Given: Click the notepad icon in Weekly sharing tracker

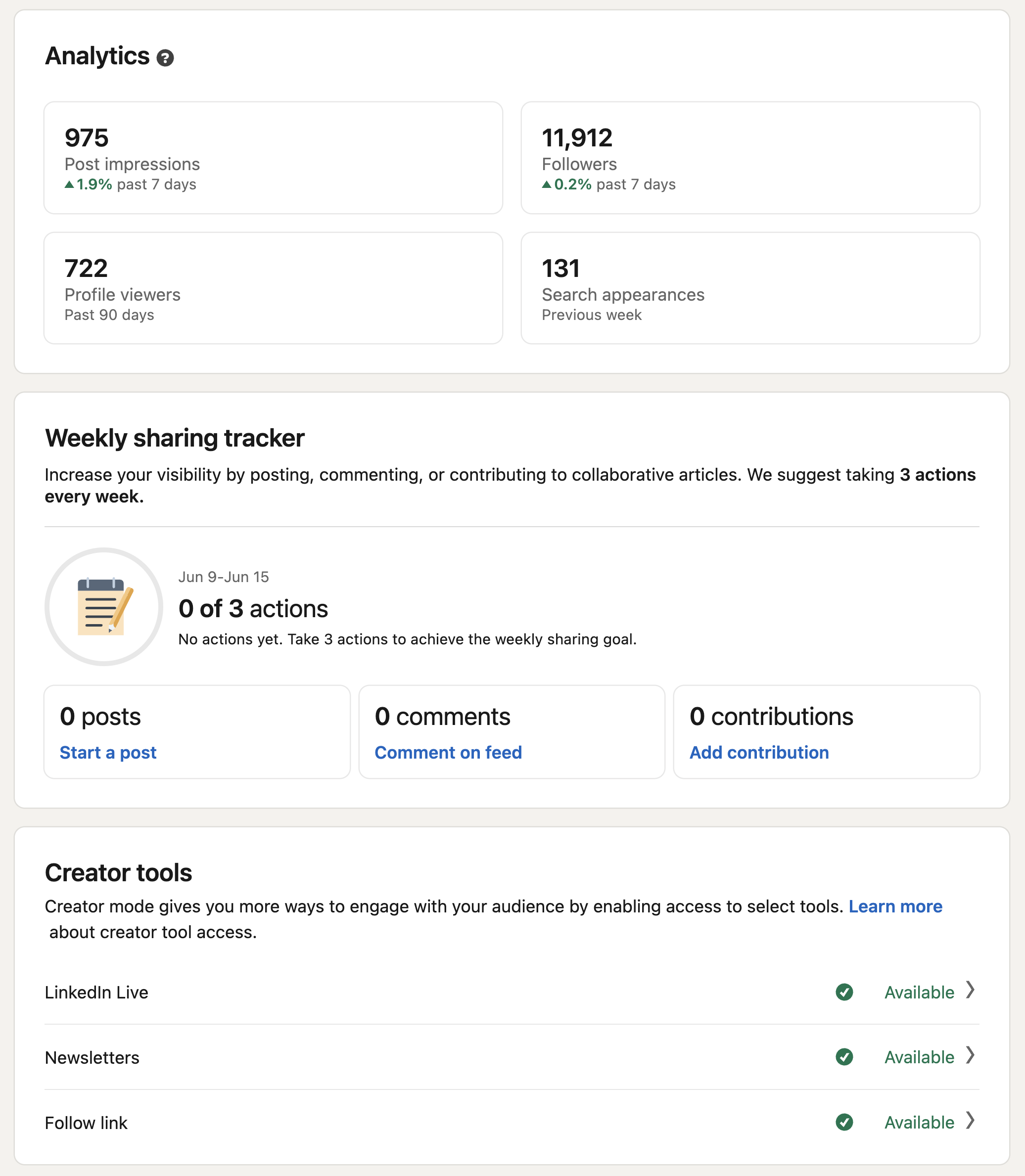Looking at the screenshot, I should (x=103, y=608).
